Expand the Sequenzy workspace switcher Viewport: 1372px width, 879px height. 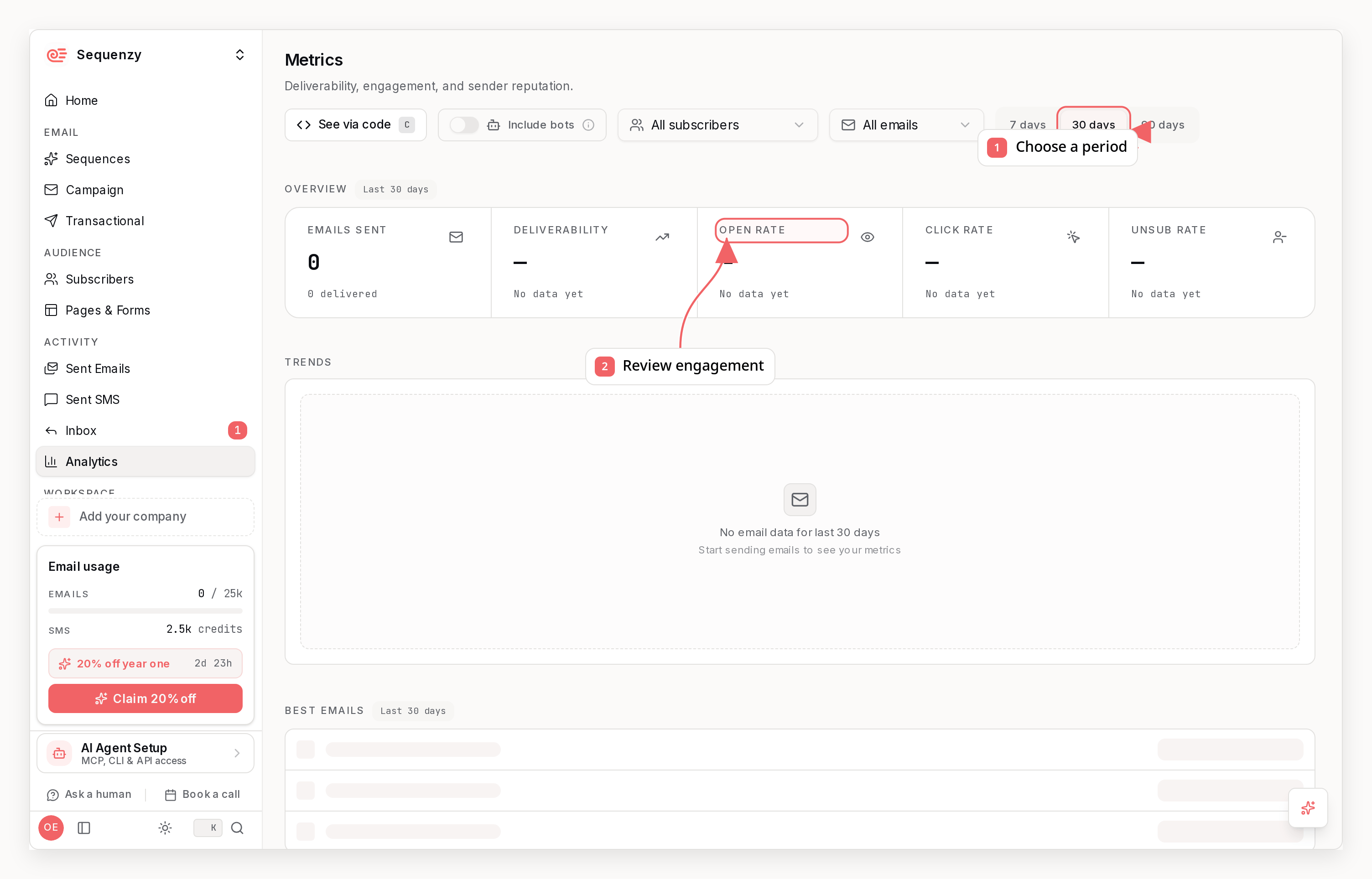(x=240, y=55)
